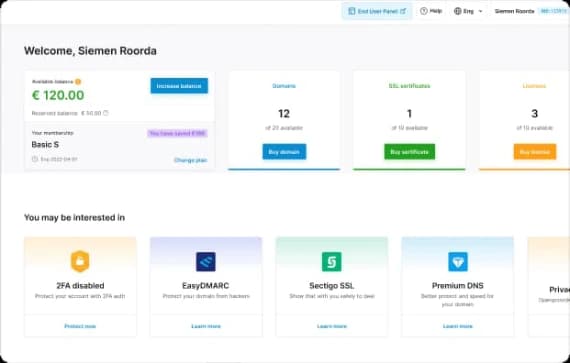
Task: Click the EasyDMARC logo icon
Action: [206, 262]
